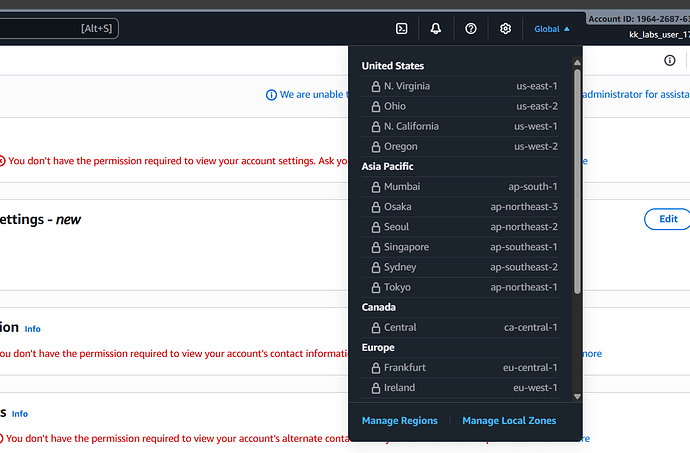690x453 pixels.
Task: Click the lock icon beside Mumbai
Action: 375,187
